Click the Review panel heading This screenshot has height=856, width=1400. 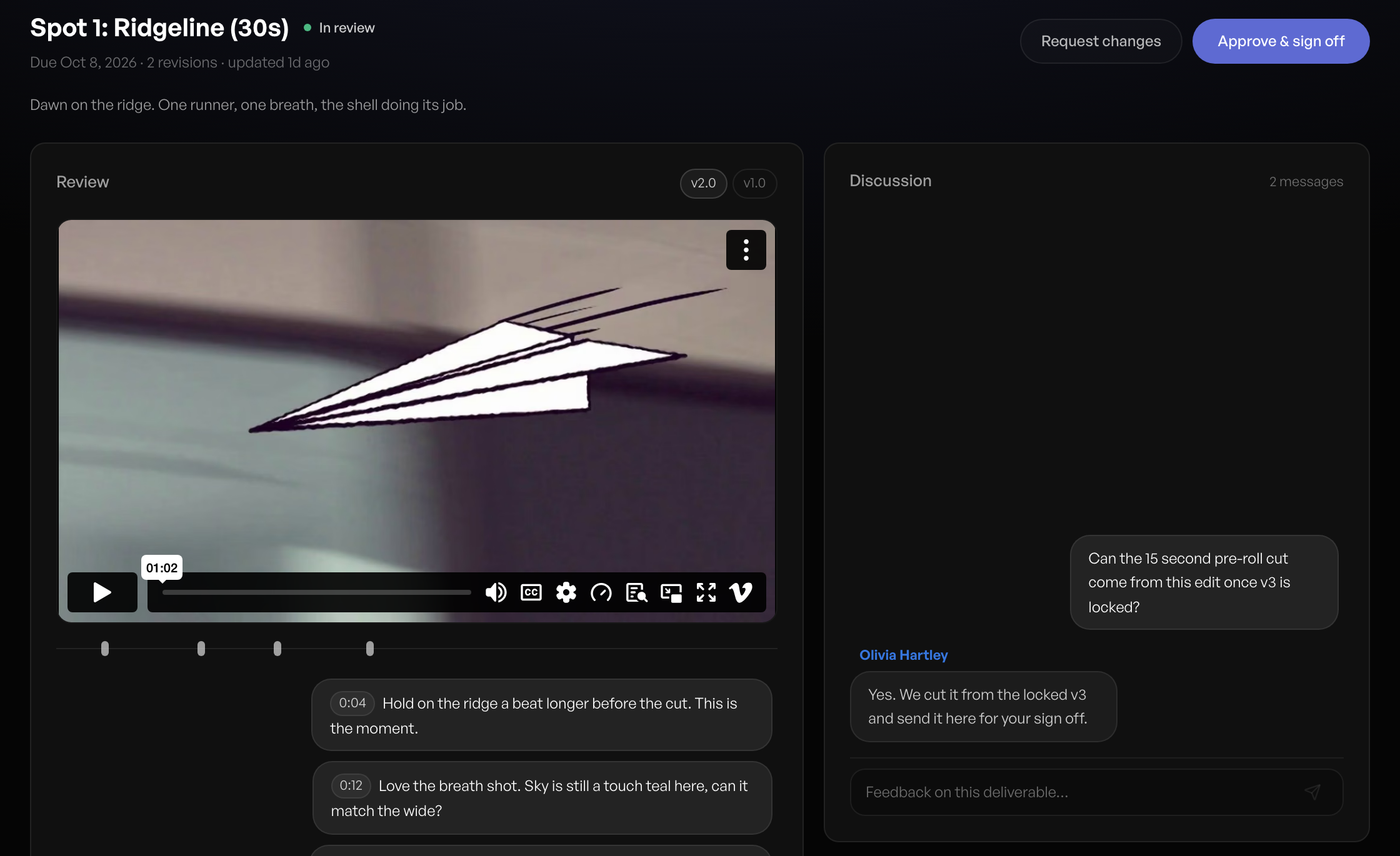tap(82, 182)
